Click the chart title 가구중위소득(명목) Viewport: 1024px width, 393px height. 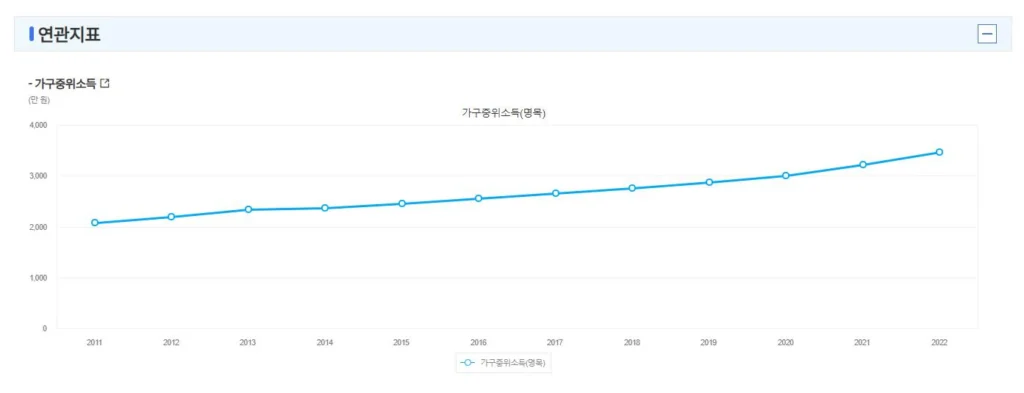504,113
